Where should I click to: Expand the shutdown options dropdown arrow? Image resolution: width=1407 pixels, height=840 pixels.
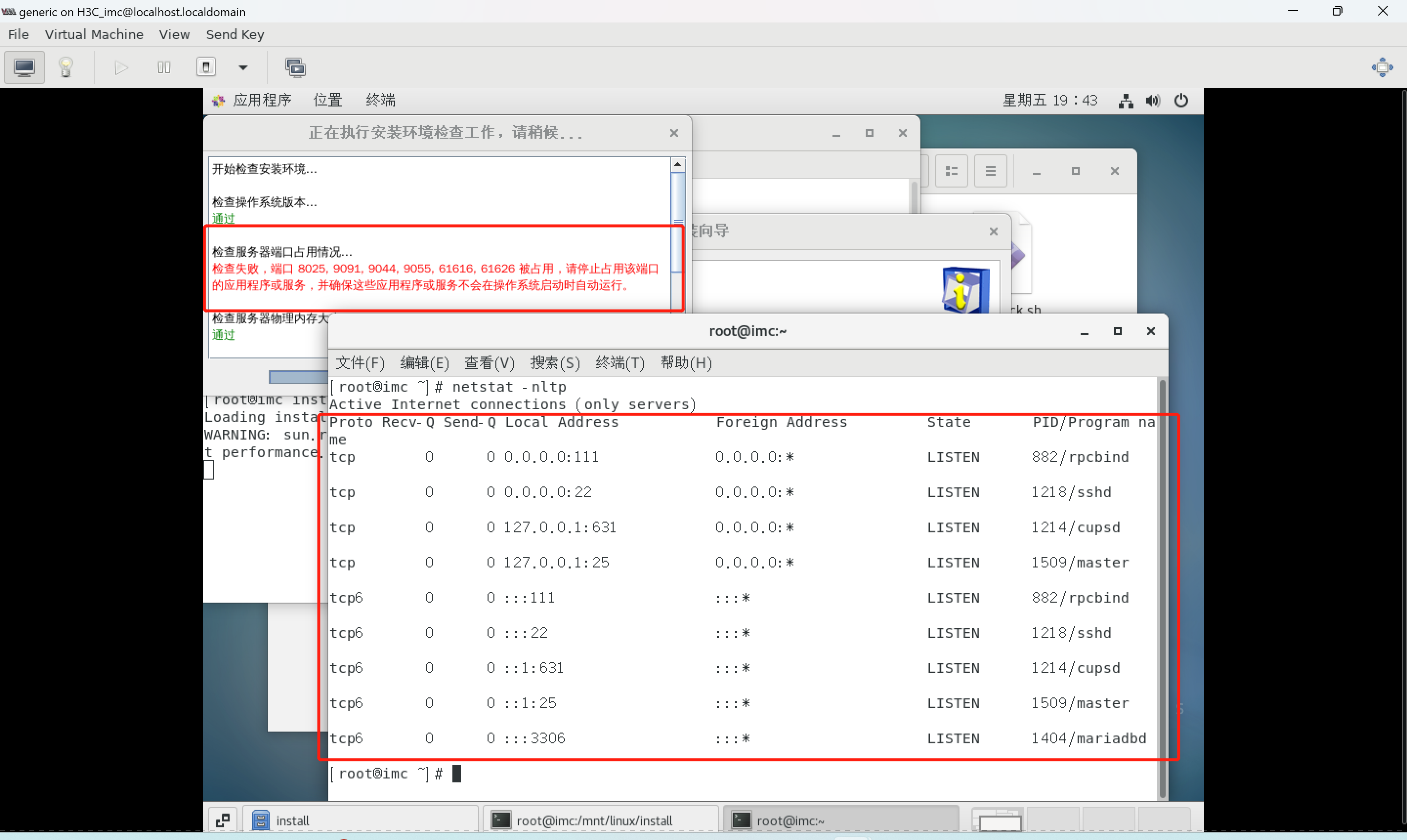(243, 67)
